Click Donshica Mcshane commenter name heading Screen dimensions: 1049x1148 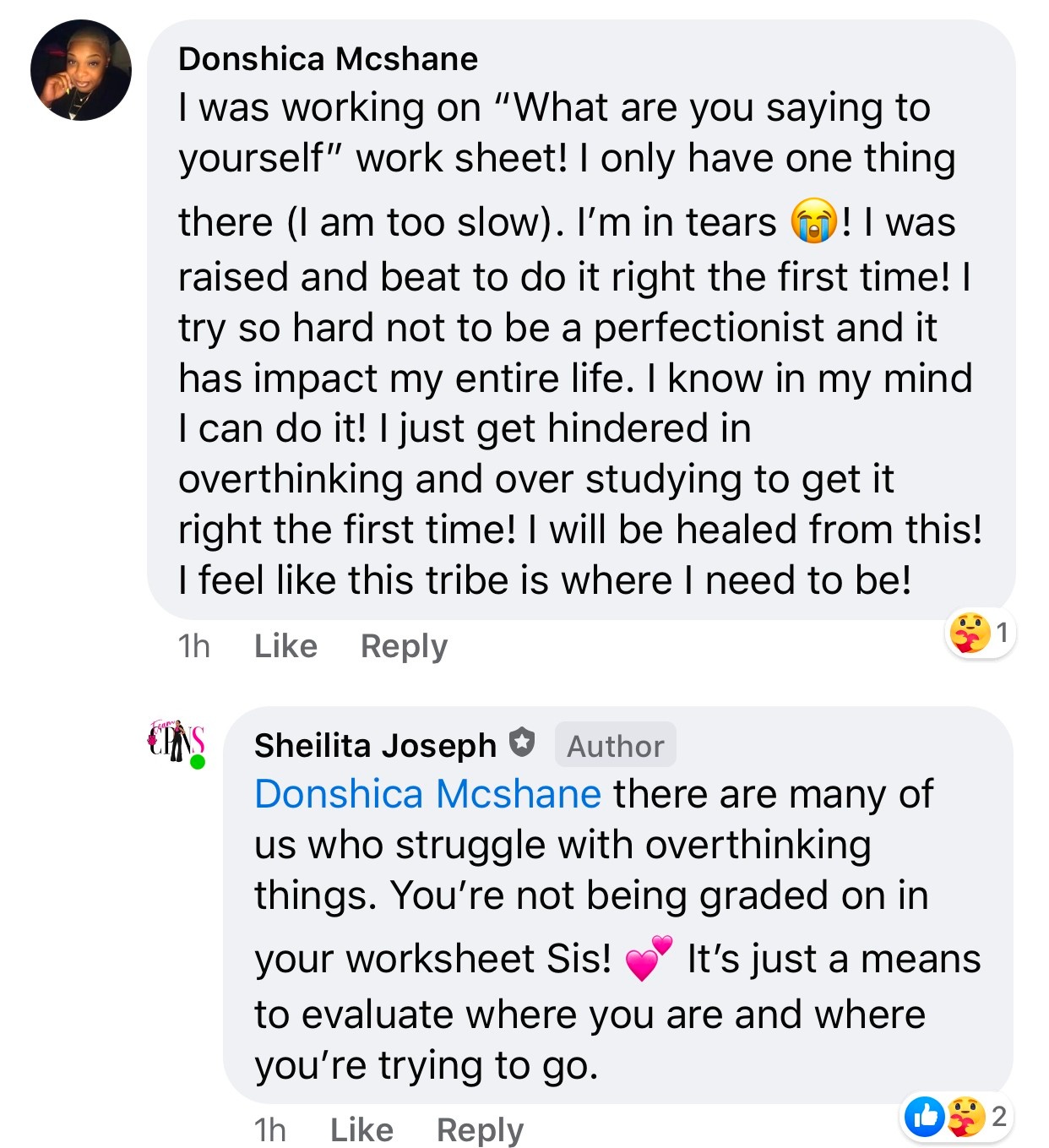point(328,59)
